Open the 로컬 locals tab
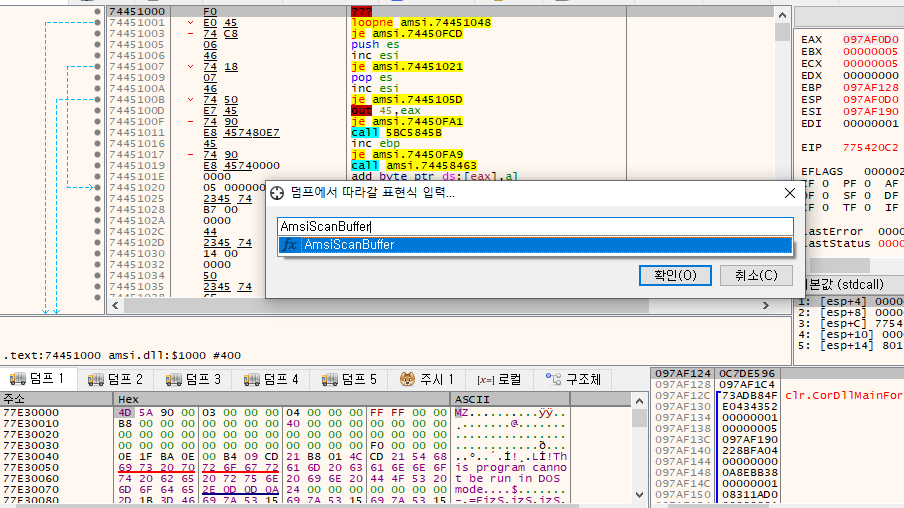 [x=499, y=379]
